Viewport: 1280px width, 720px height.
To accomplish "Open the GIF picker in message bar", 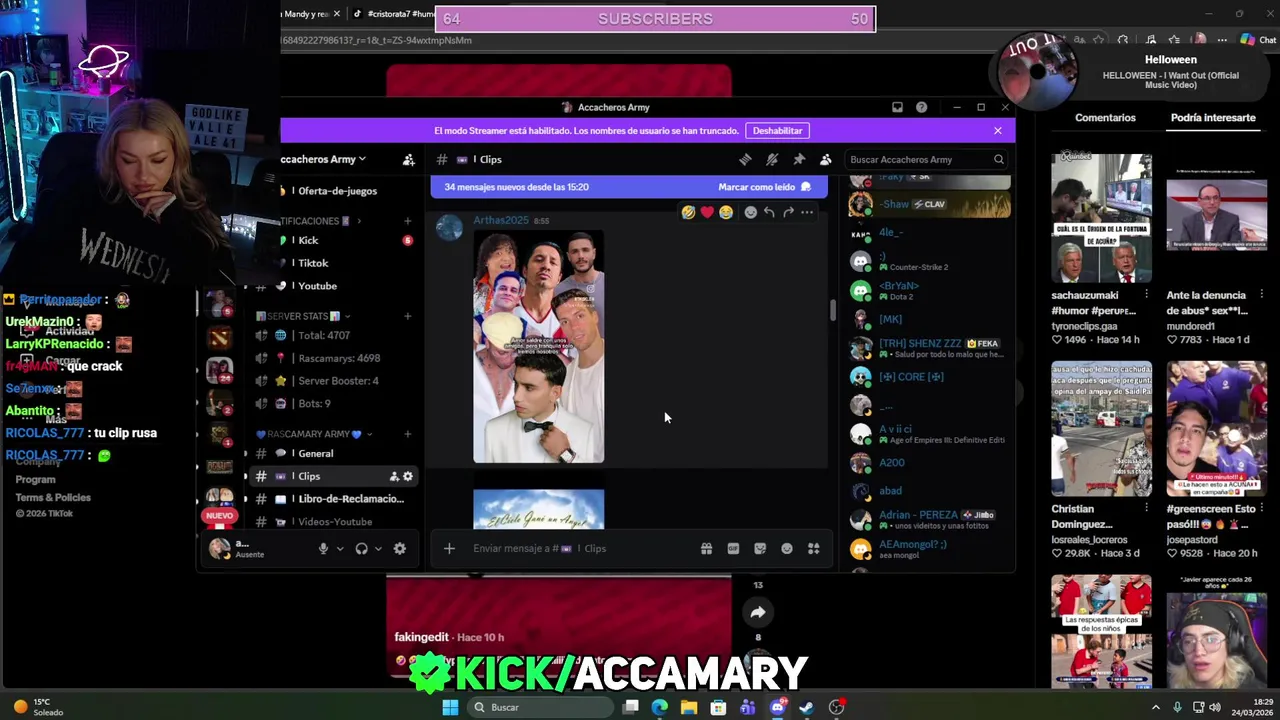I will [733, 548].
